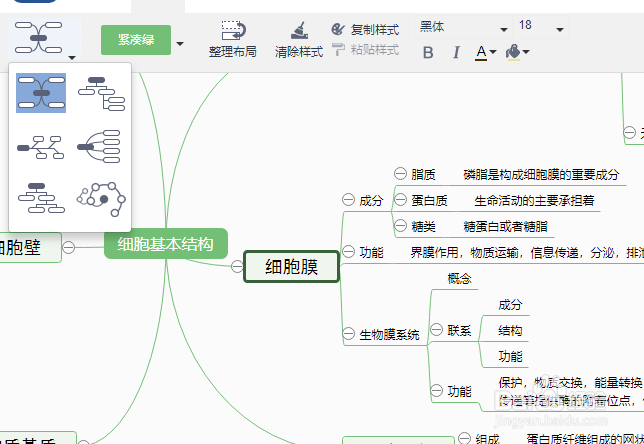This screenshot has width=644, height=444.
Task: Collapse the 成分 branch under 细胞膜
Action: 348,200
